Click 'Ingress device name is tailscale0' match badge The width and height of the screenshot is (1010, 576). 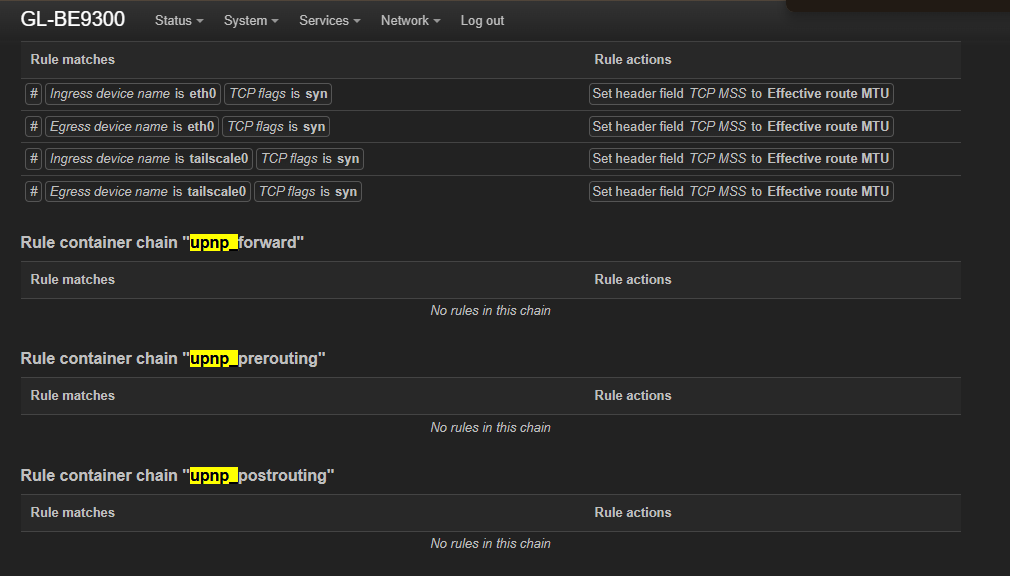click(x=148, y=159)
